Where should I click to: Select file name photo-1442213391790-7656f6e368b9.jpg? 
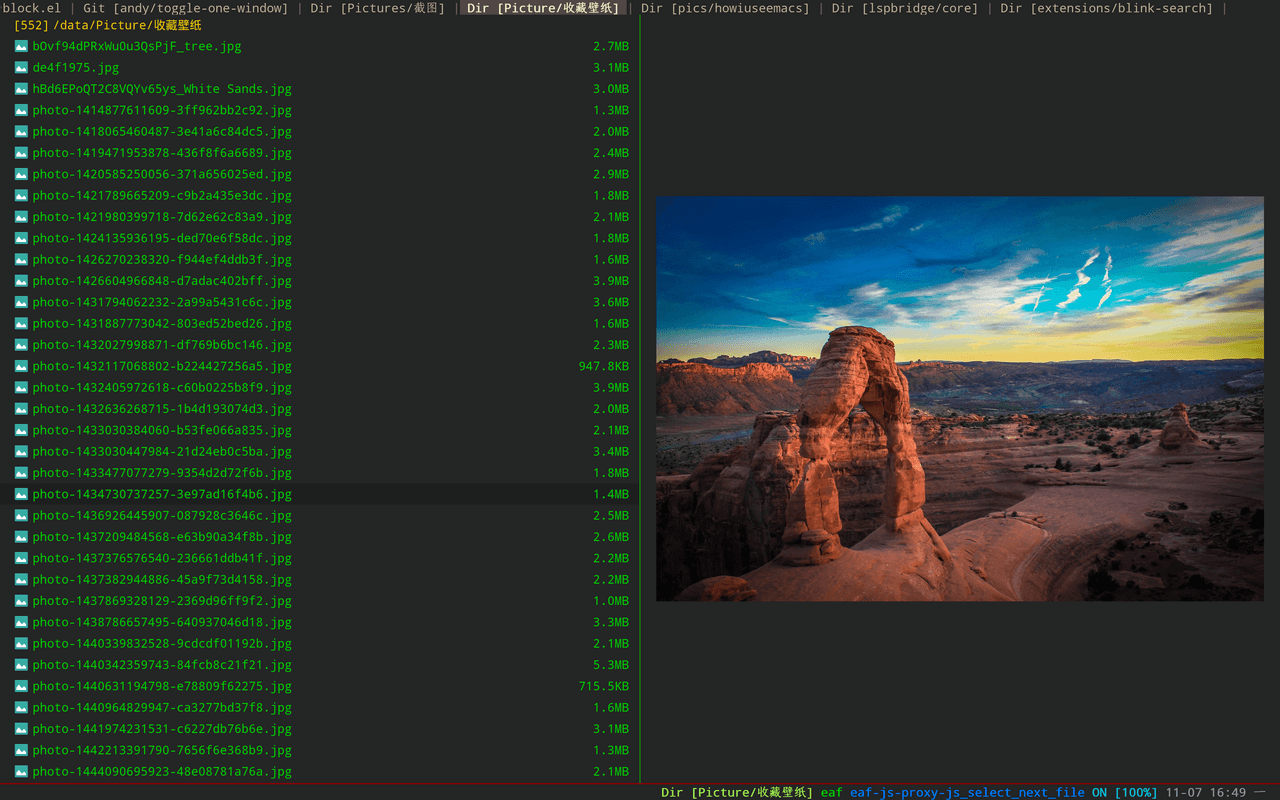162,751
